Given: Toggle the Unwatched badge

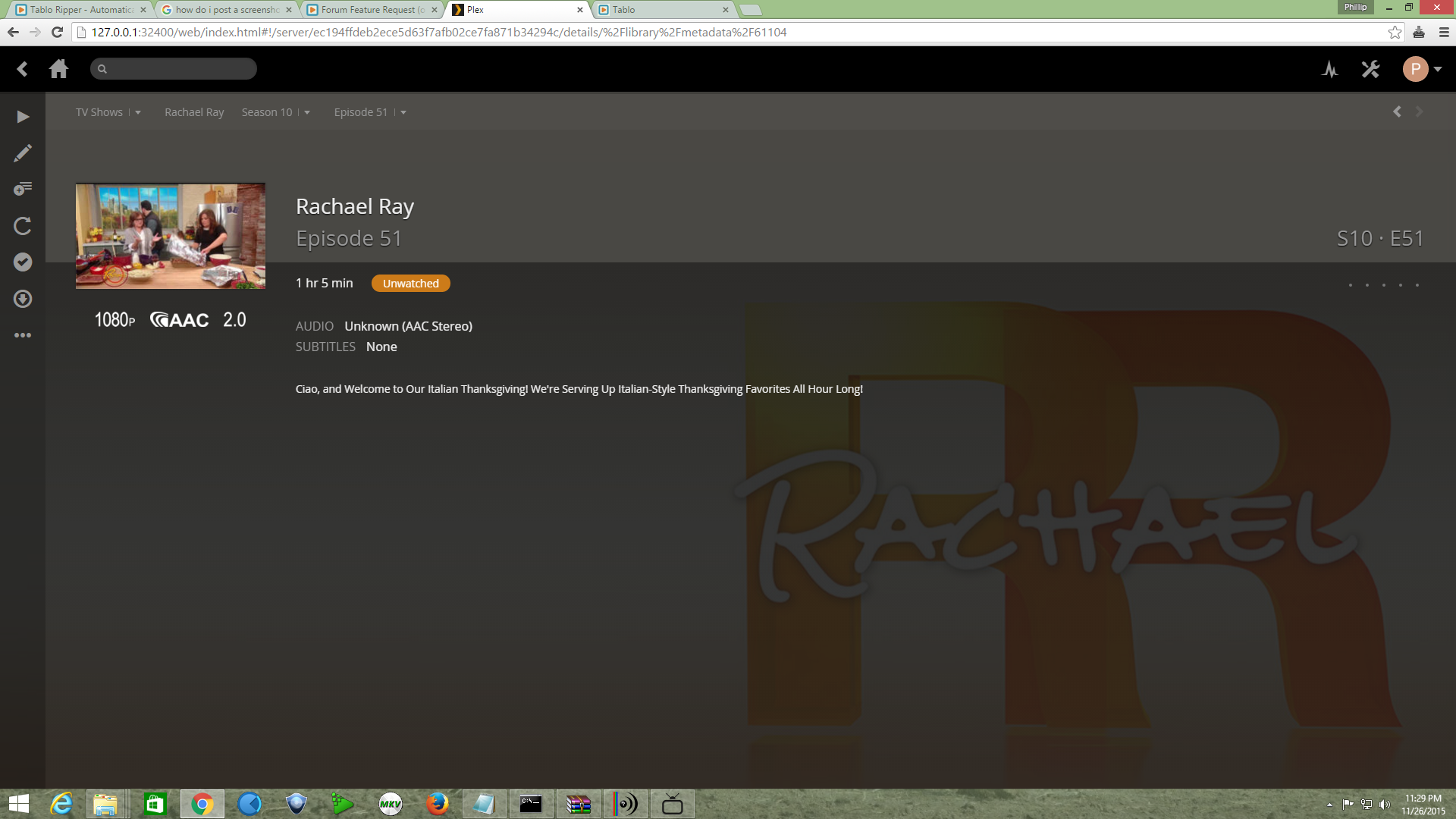Looking at the screenshot, I should [x=410, y=284].
